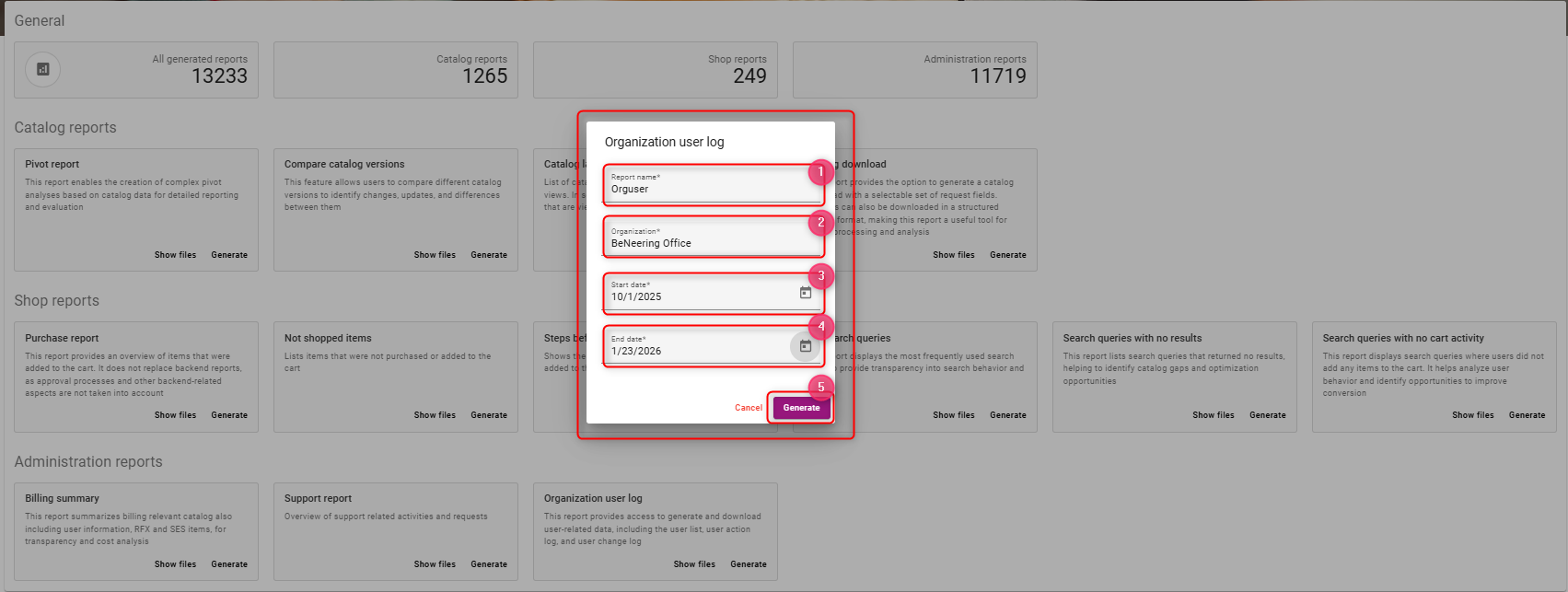Viewport: 1568px width, 592px height.
Task: Click the All generated reports chart icon
Action: (43, 69)
